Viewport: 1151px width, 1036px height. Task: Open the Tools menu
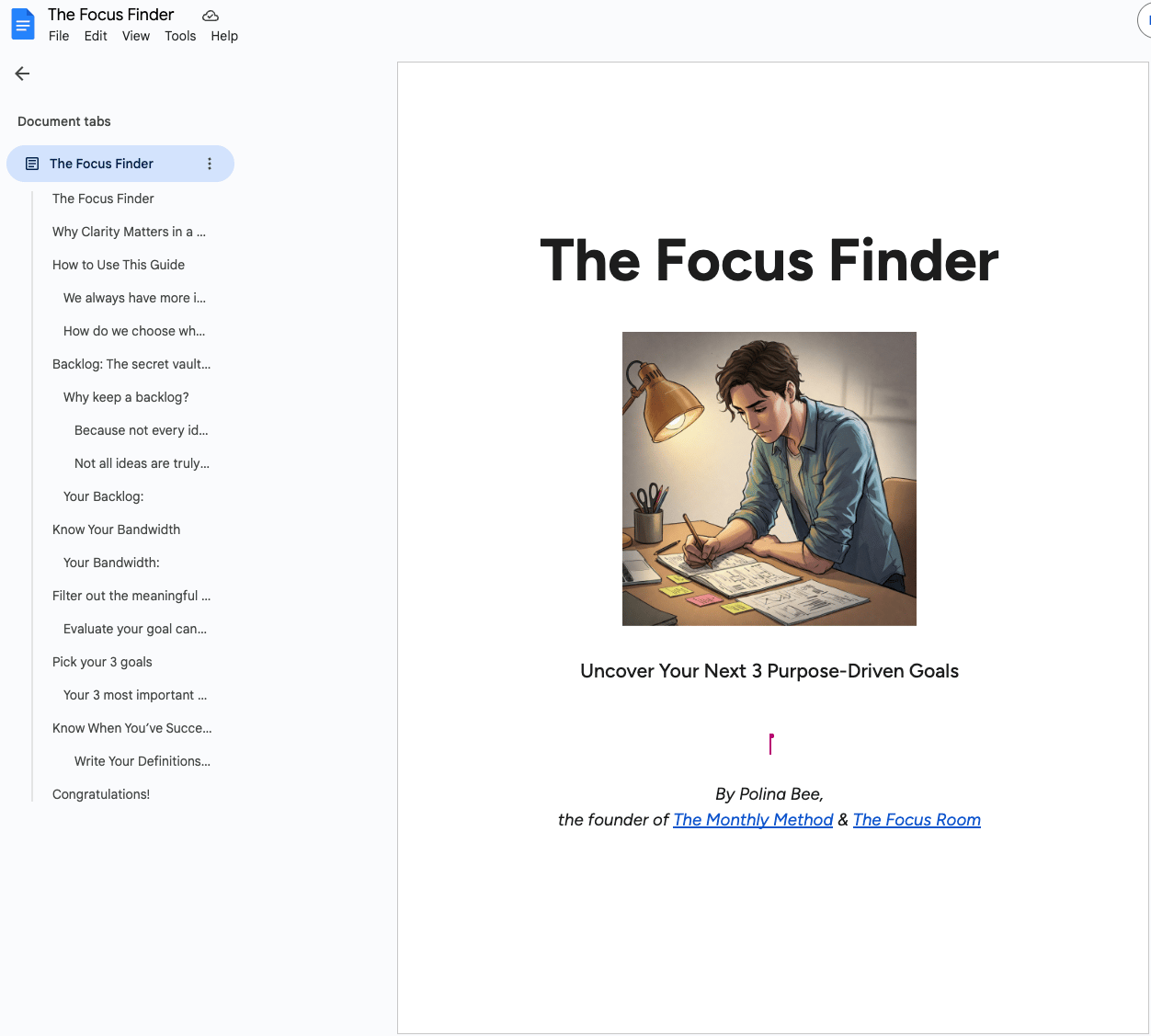[x=180, y=36]
